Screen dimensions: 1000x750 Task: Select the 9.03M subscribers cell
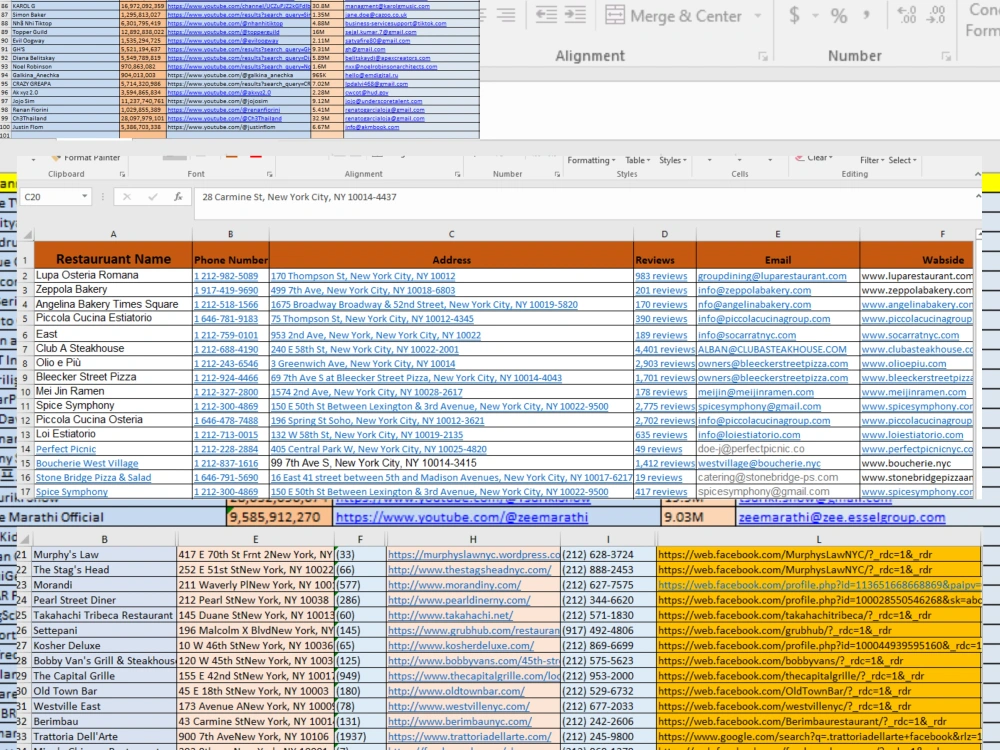(698, 517)
